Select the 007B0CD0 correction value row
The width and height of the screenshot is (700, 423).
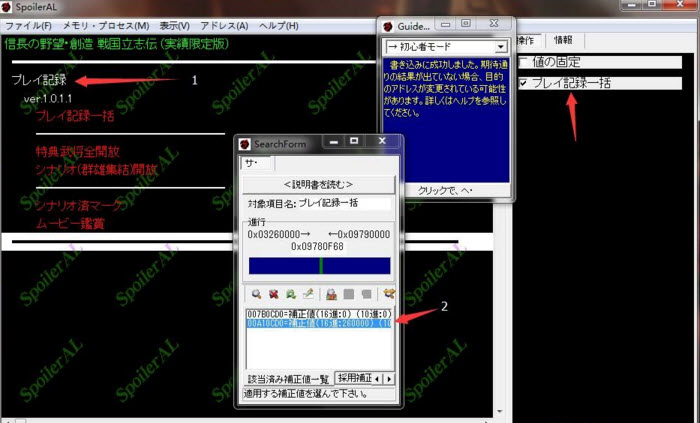(319, 314)
